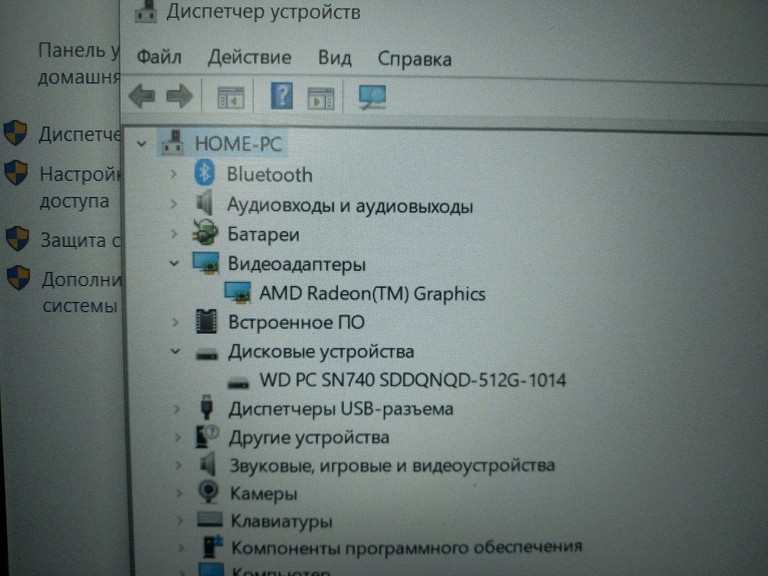768x576 pixels.
Task: Open the Help question-mark toolbar icon
Action: tap(282, 96)
